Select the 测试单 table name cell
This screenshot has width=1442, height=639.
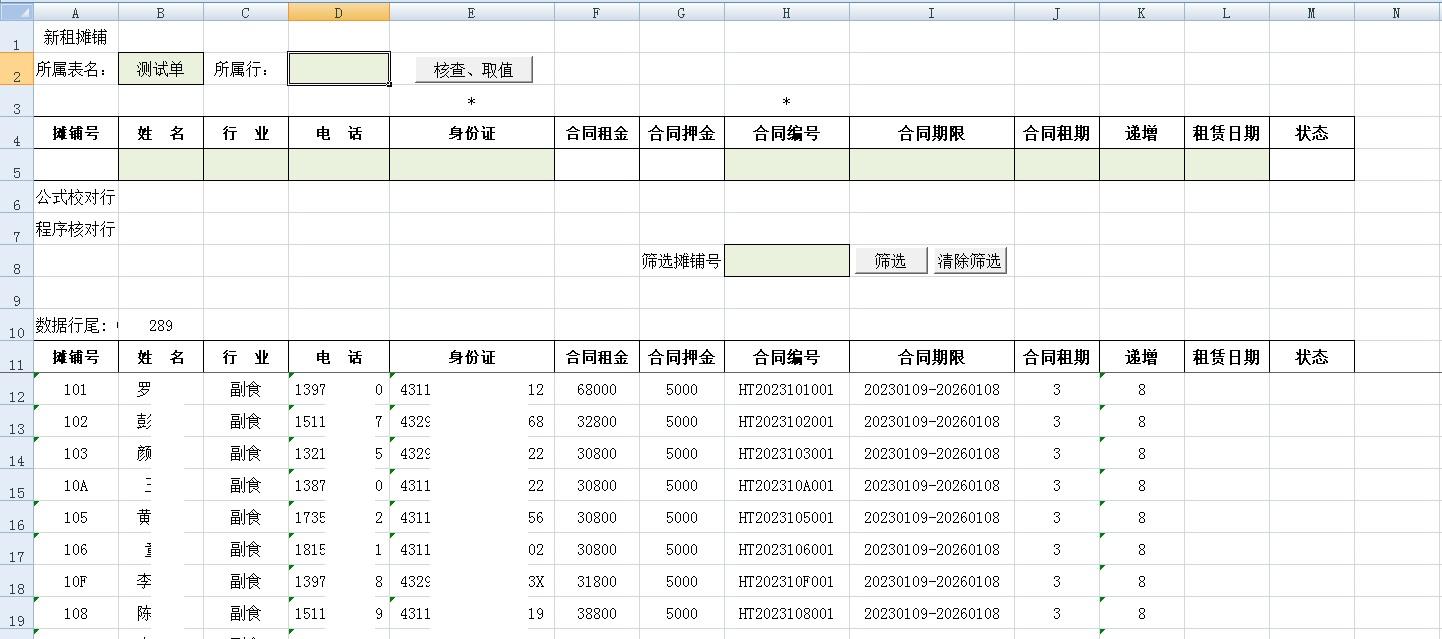pyautogui.click(x=160, y=69)
